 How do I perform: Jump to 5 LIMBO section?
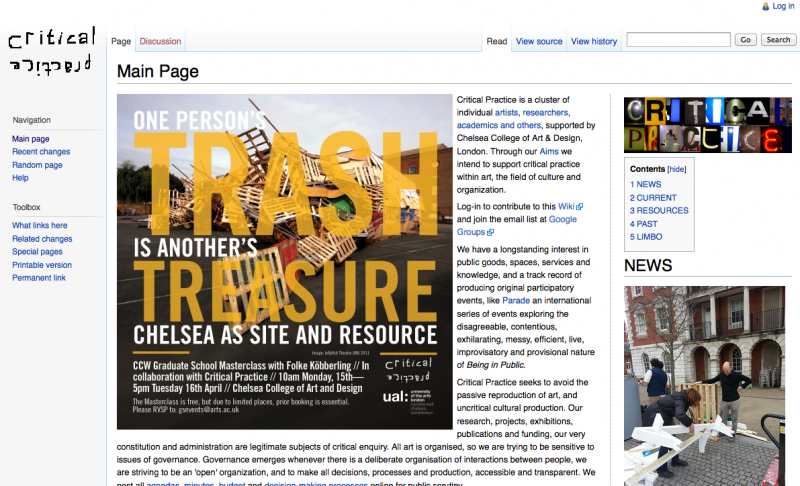(646, 237)
